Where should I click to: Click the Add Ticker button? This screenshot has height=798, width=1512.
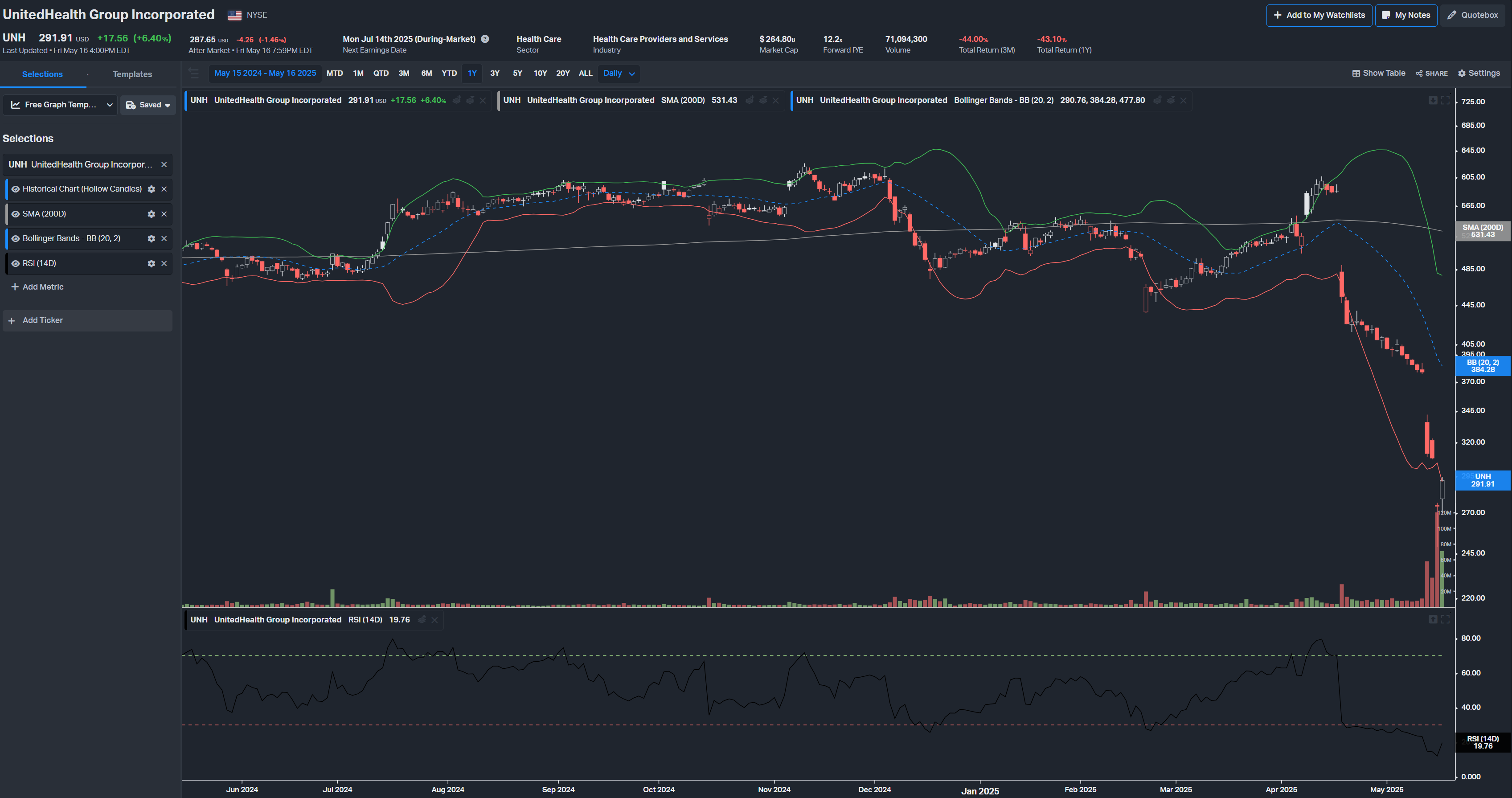(x=87, y=321)
